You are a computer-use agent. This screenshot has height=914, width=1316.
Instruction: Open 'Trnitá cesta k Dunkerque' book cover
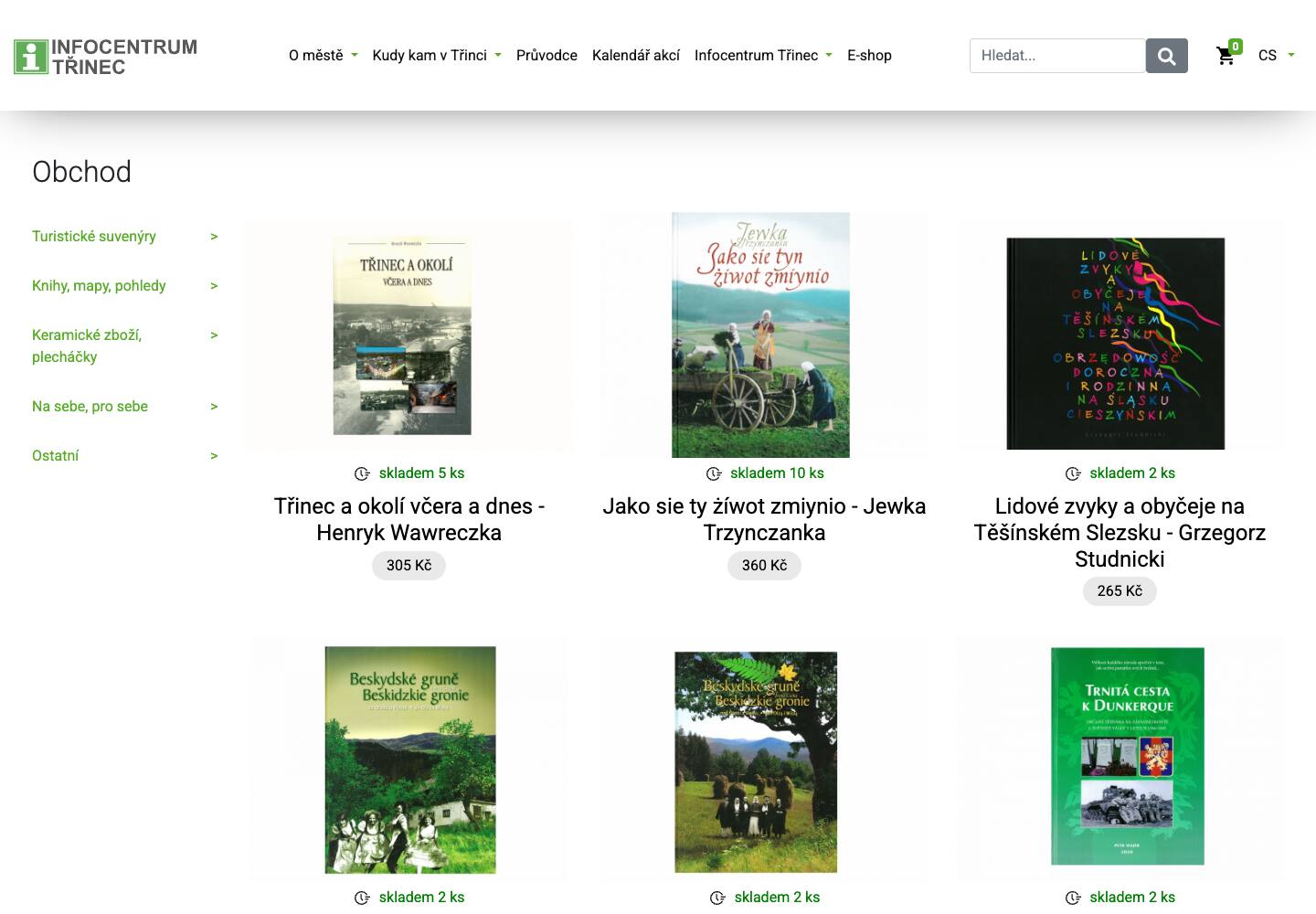click(x=1128, y=756)
